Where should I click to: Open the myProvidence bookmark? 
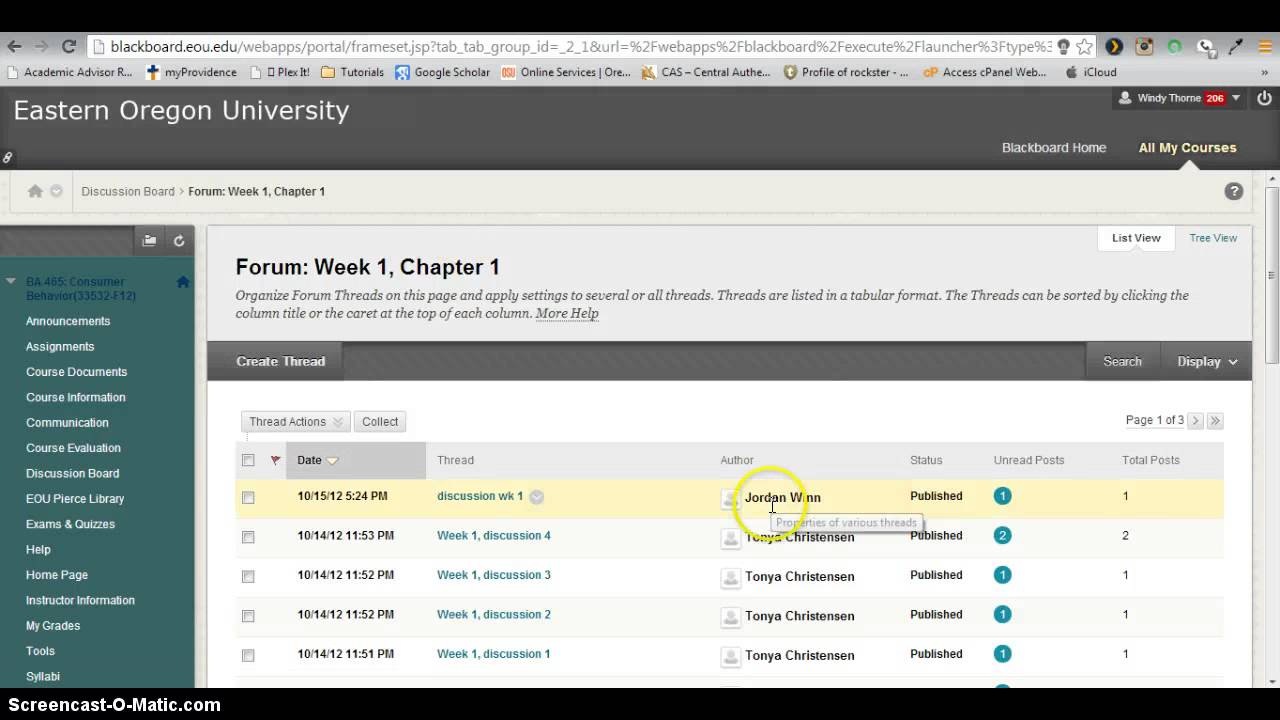click(x=192, y=72)
